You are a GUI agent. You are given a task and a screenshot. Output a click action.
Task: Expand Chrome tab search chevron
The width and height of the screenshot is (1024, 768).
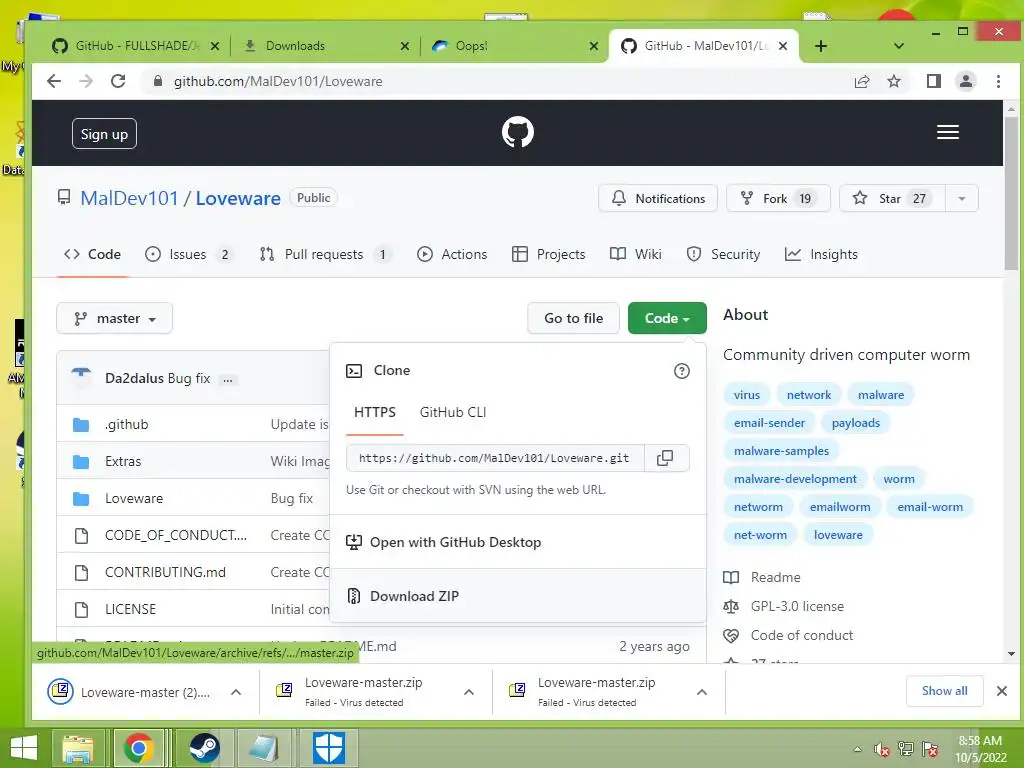899,46
